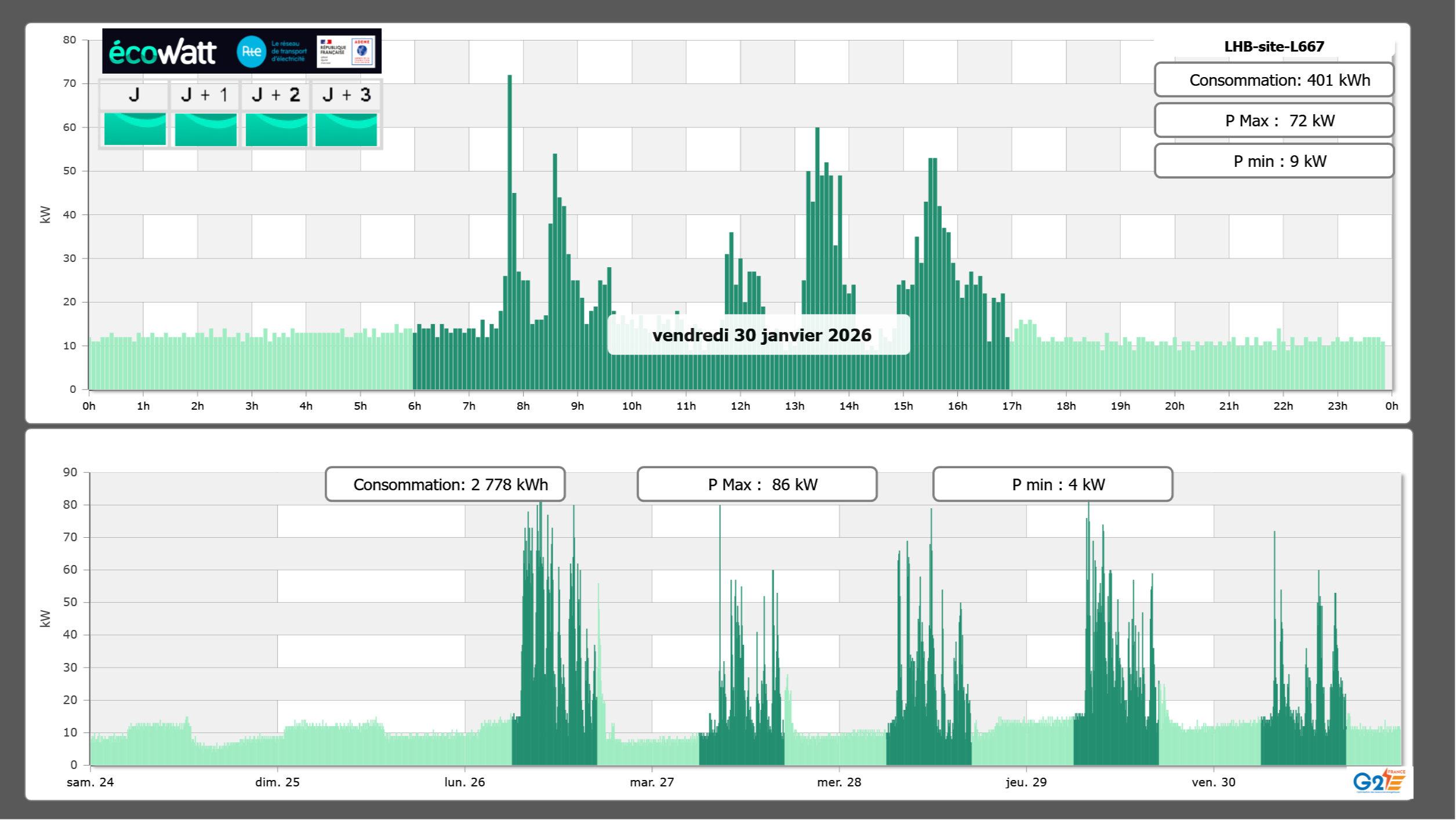The height and width of the screenshot is (820, 1456).
Task: Select the green signal icon under J
Action: [135, 129]
